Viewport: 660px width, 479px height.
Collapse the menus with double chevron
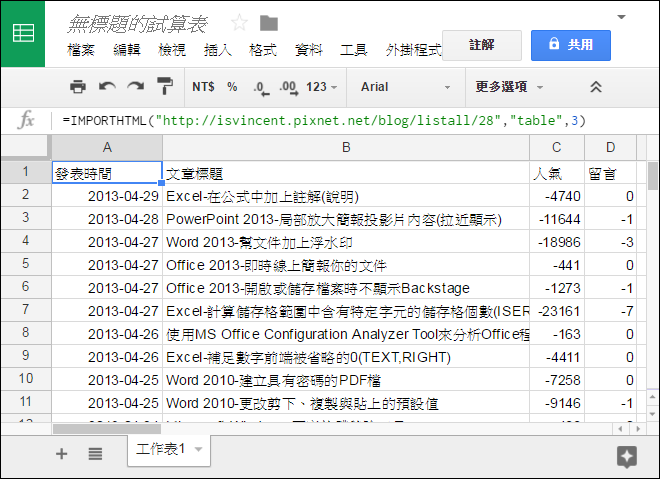596,87
